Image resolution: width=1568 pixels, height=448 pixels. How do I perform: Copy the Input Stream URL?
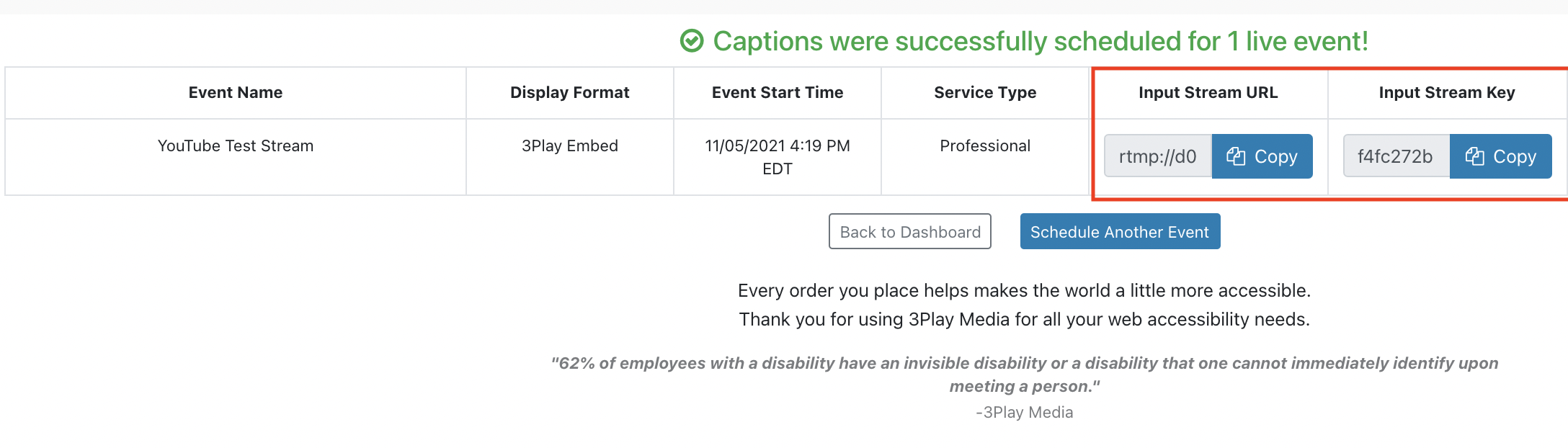point(1262,156)
